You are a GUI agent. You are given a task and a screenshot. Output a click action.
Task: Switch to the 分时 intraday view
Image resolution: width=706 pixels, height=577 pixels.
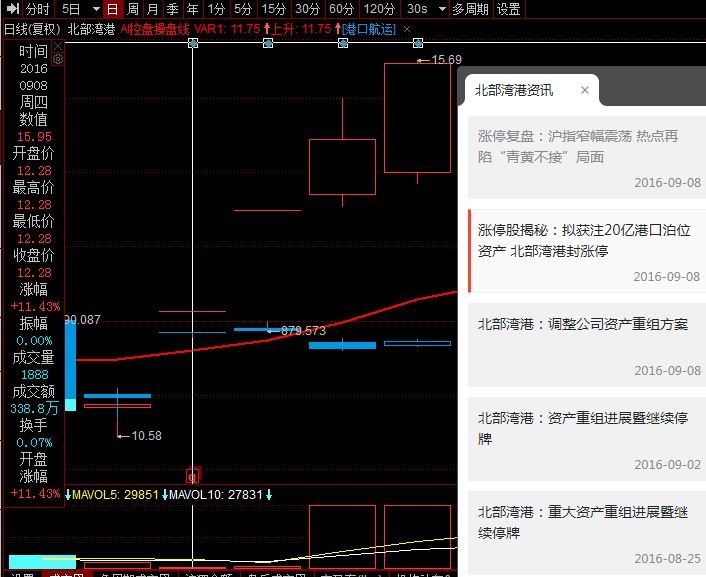coord(37,9)
